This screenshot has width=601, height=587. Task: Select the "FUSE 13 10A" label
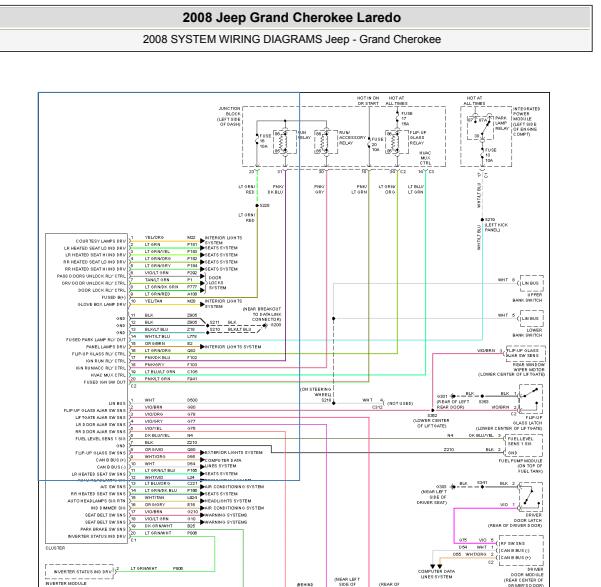tap(491, 155)
